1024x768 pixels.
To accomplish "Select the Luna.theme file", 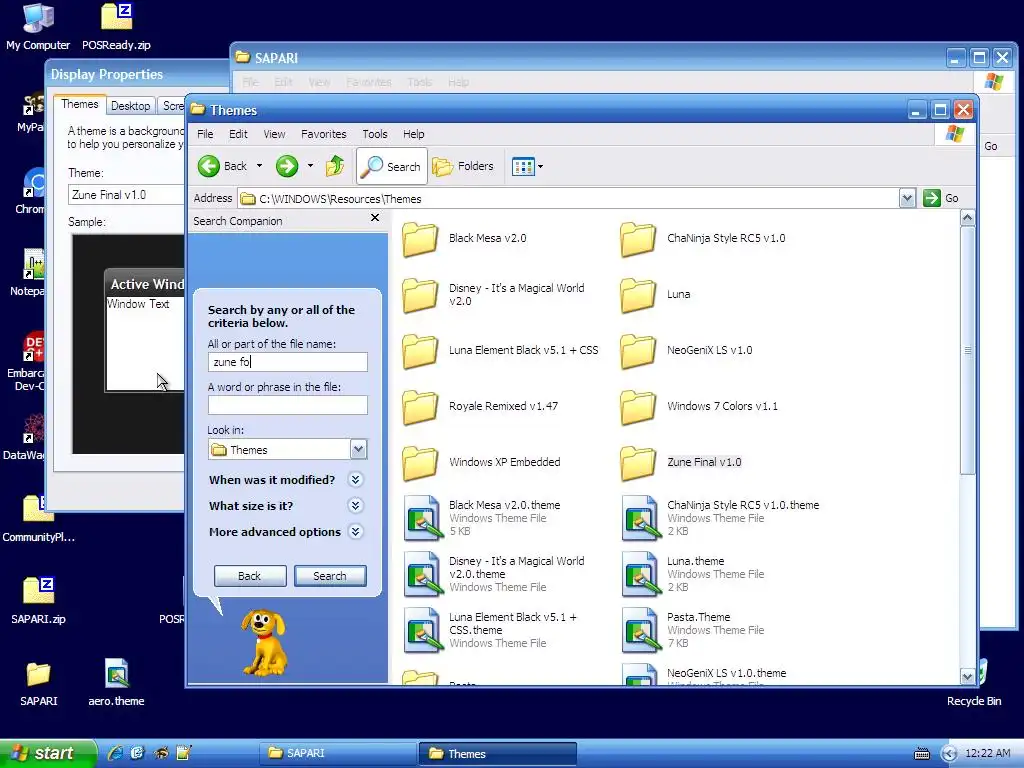I will pyautogui.click(x=693, y=574).
